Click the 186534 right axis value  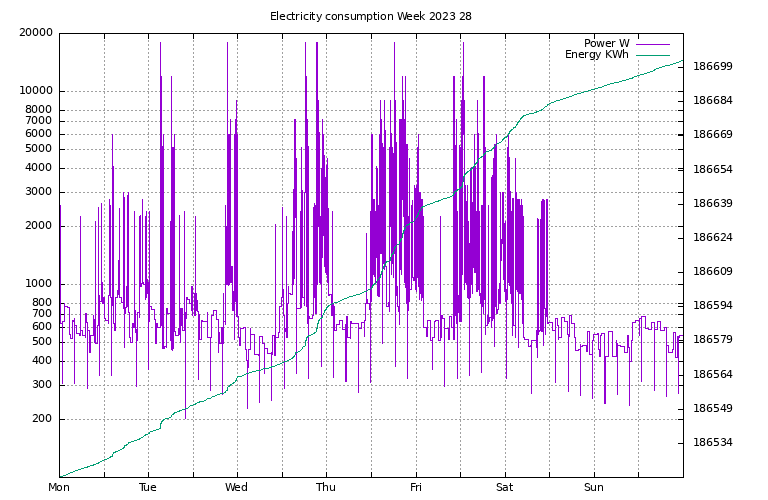pyautogui.click(x=713, y=443)
